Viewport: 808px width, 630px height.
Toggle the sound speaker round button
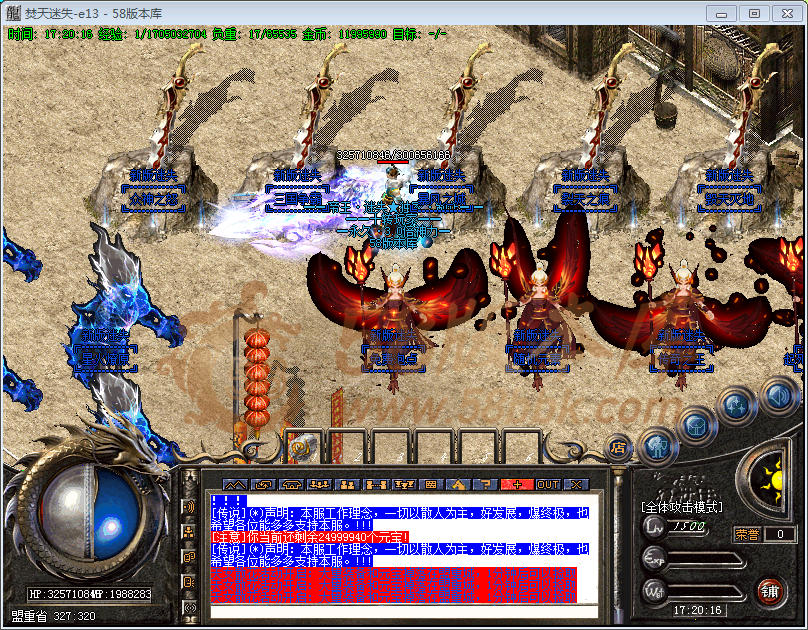(x=778, y=396)
